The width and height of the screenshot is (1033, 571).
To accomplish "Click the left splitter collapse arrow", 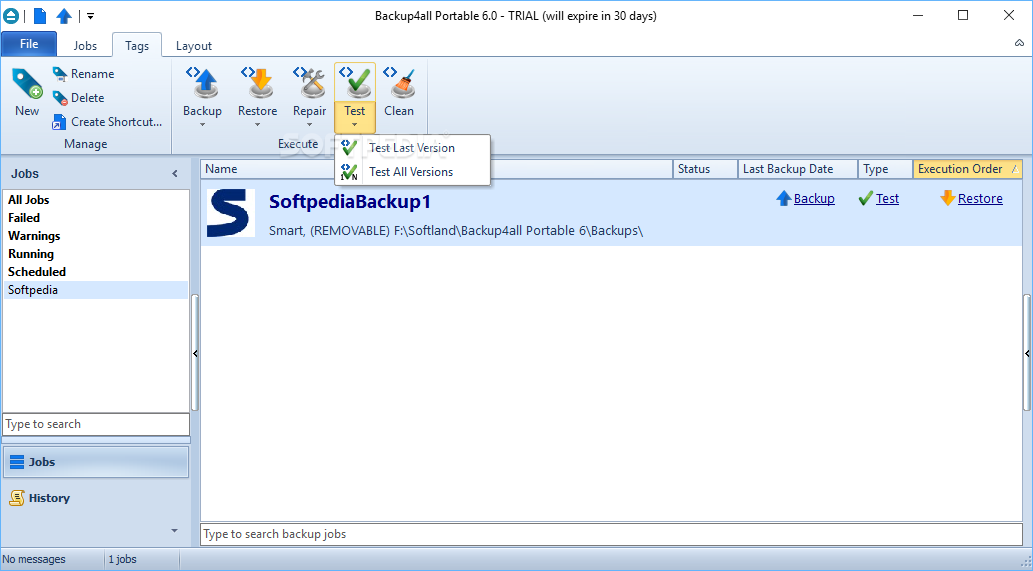I will tap(195, 354).
